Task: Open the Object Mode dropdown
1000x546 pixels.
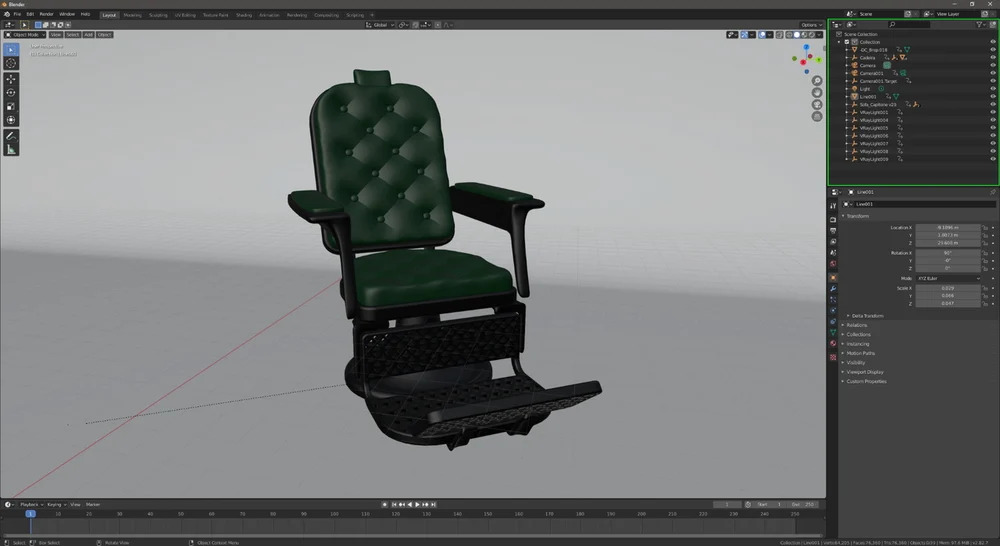Action: coord(26,34)
